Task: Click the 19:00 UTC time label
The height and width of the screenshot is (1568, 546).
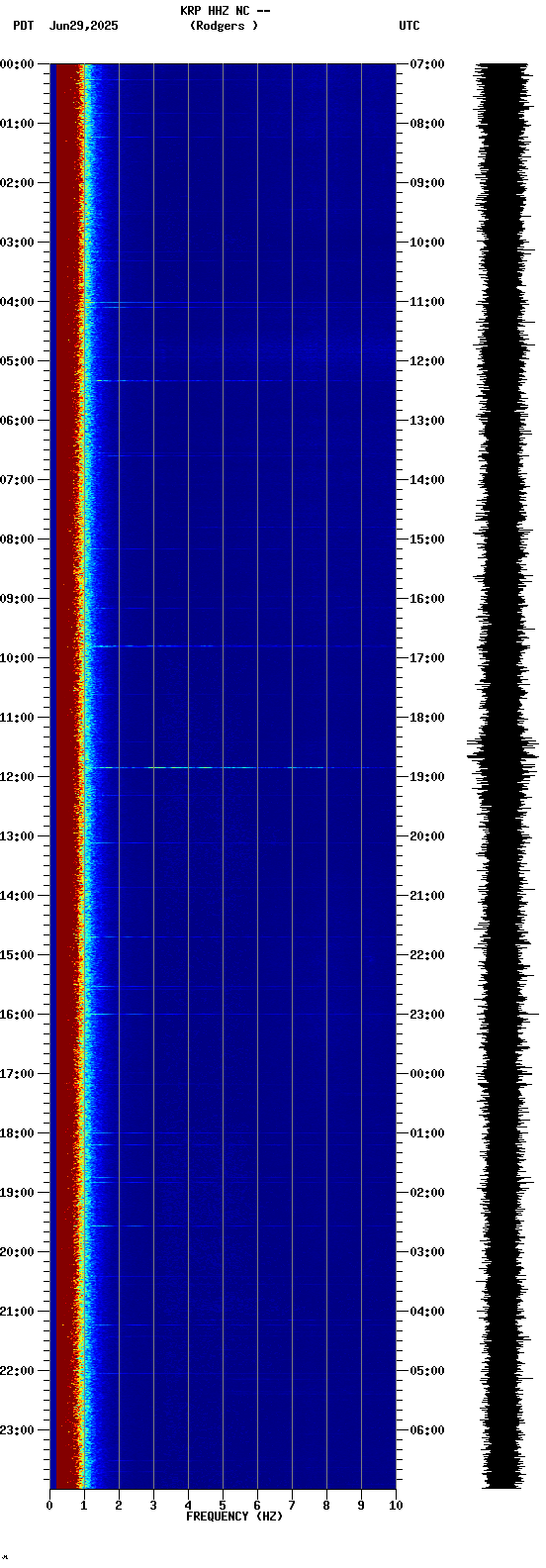Action: click(427, 777)
